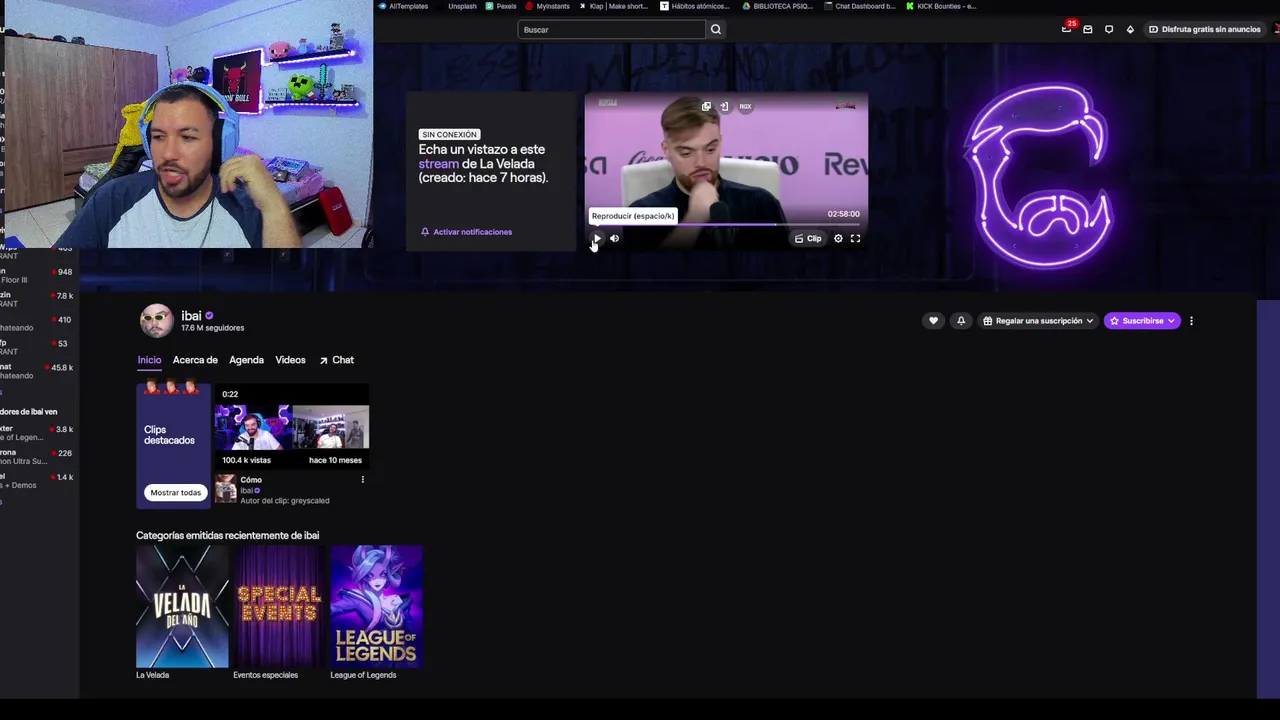Click the RGX overlay button on video
Image resolution: width=1280 pixels, height=720 pixels.
[745, 106]
